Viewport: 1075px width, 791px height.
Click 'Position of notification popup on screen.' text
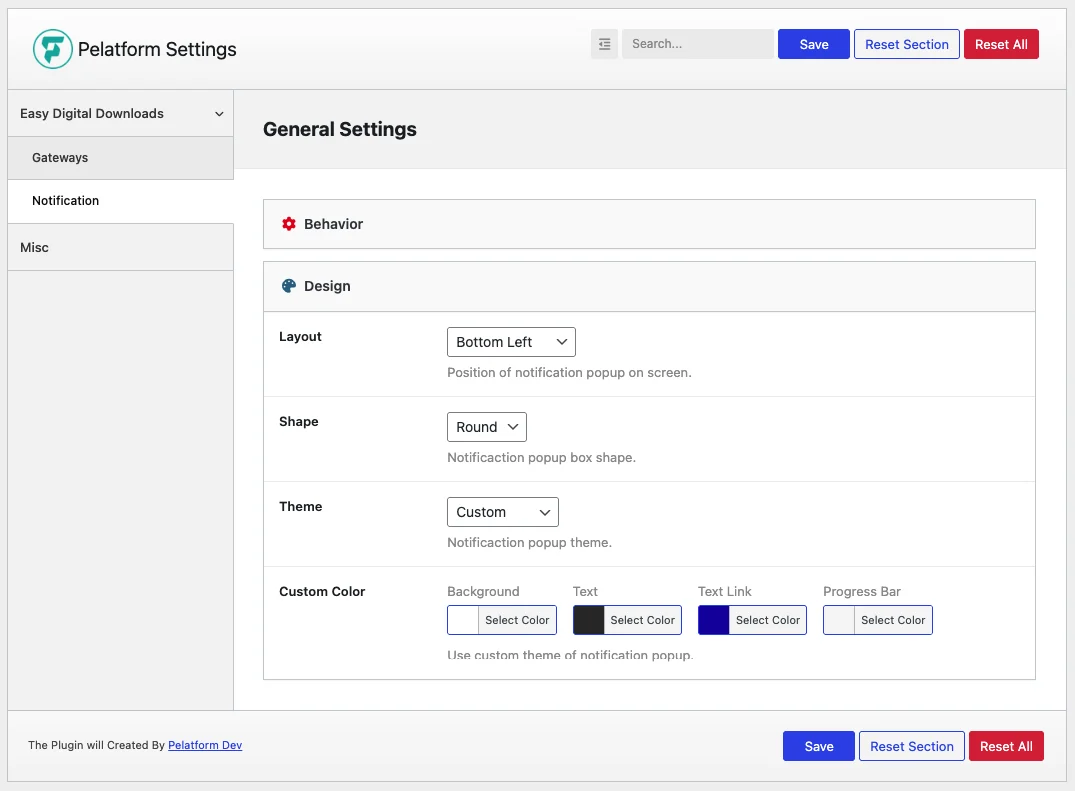pos(569,372)
